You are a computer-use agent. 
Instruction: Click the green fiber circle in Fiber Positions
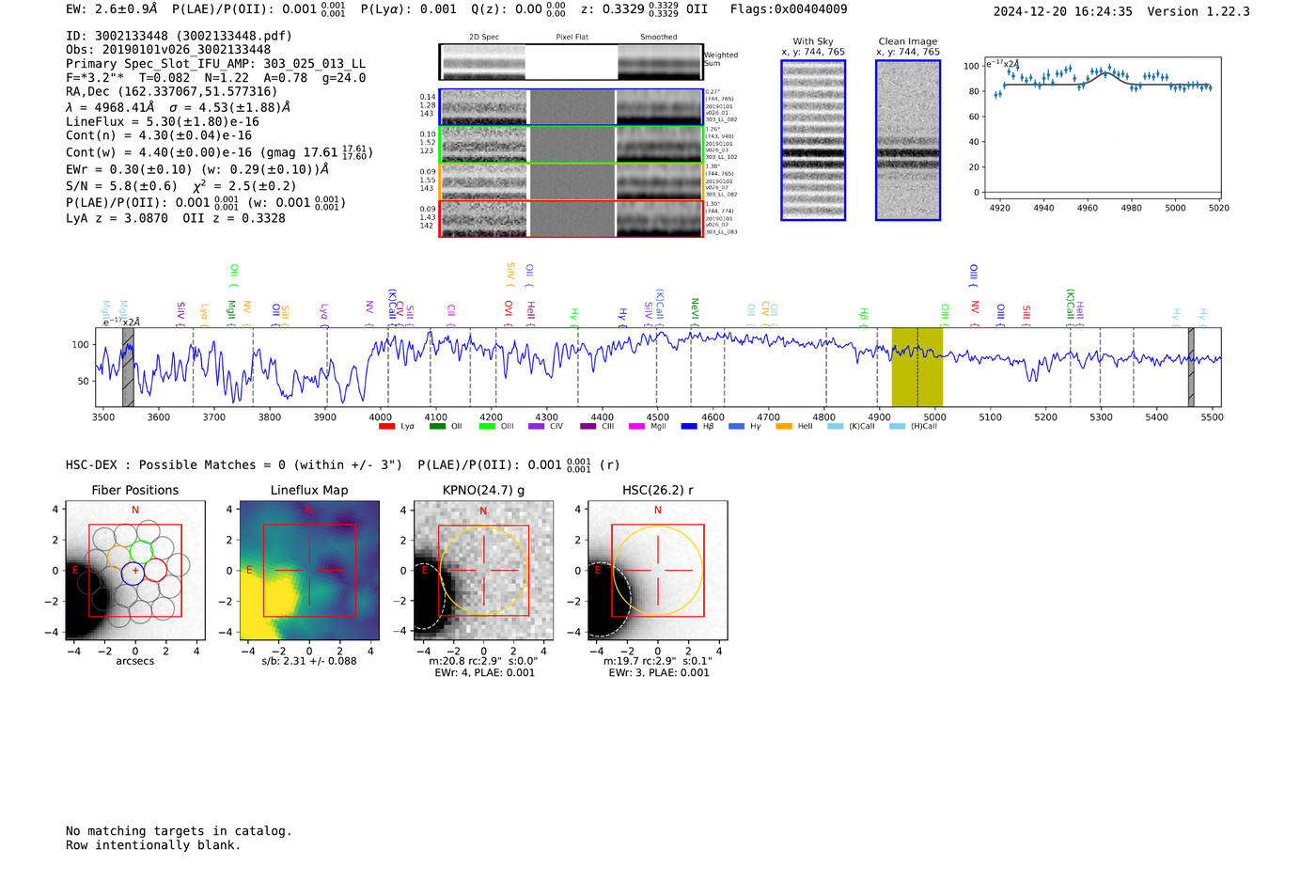(141, 552)
